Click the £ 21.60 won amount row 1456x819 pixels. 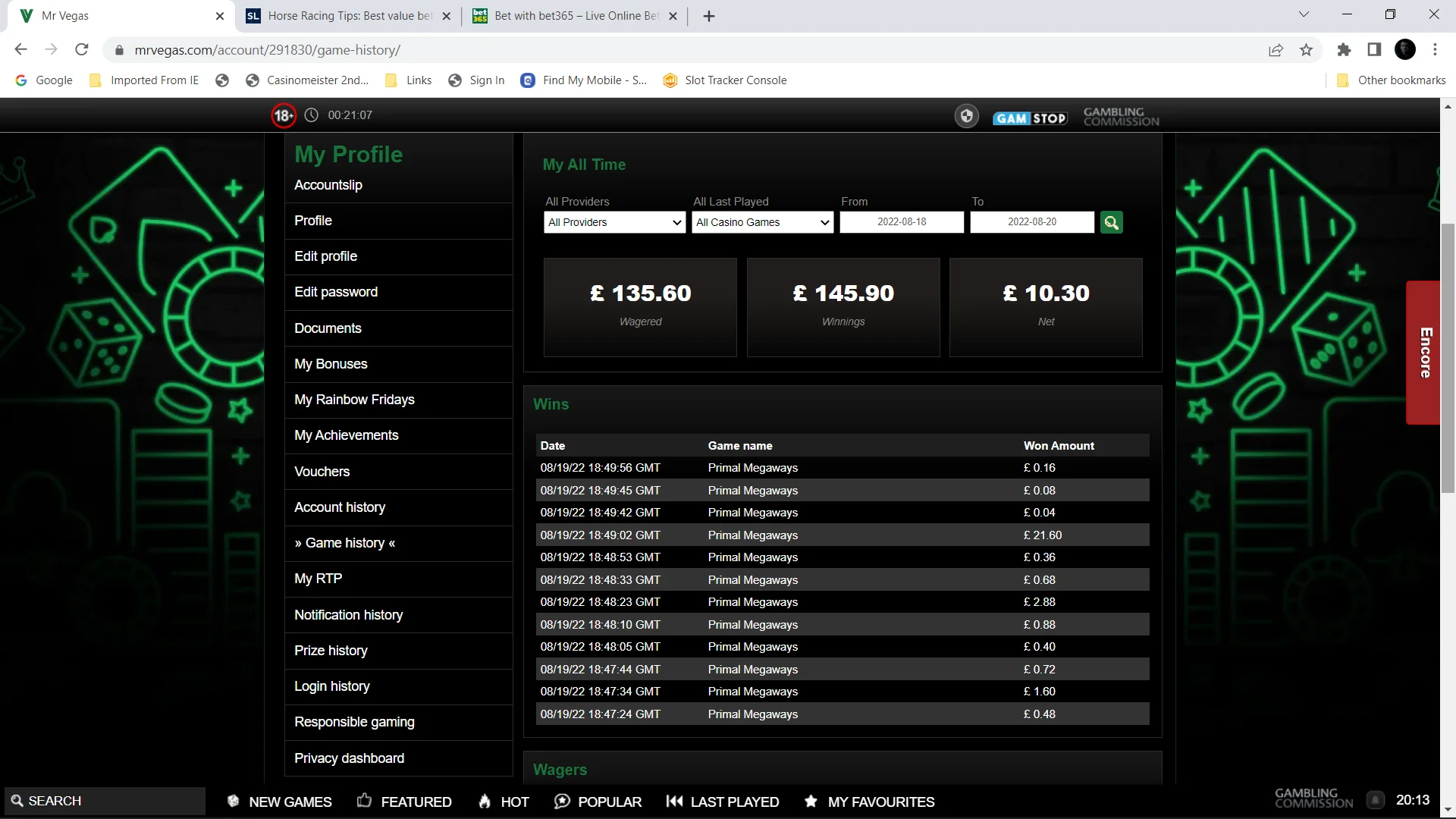tap(843, 535)
